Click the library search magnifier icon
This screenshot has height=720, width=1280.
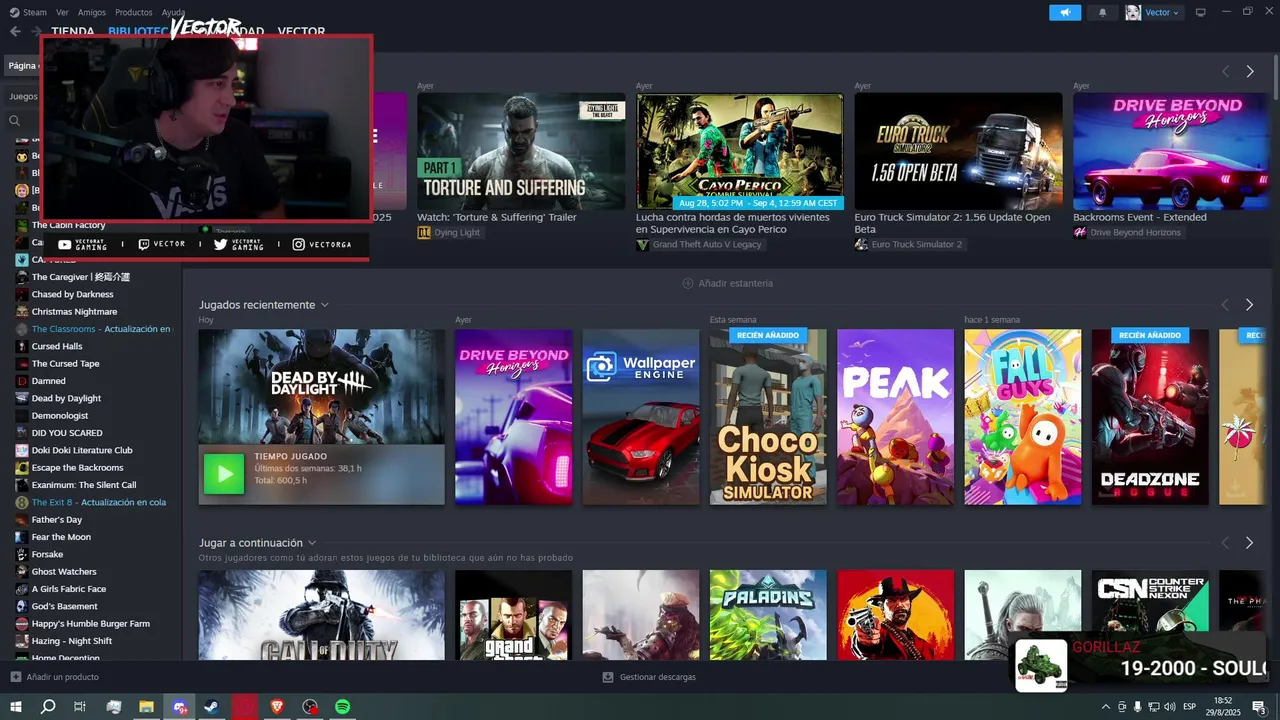point(14,120)
